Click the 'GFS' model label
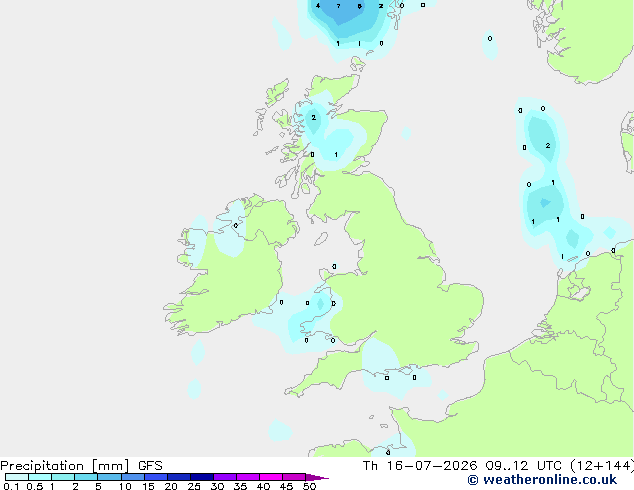 click(x=150, y=466)
